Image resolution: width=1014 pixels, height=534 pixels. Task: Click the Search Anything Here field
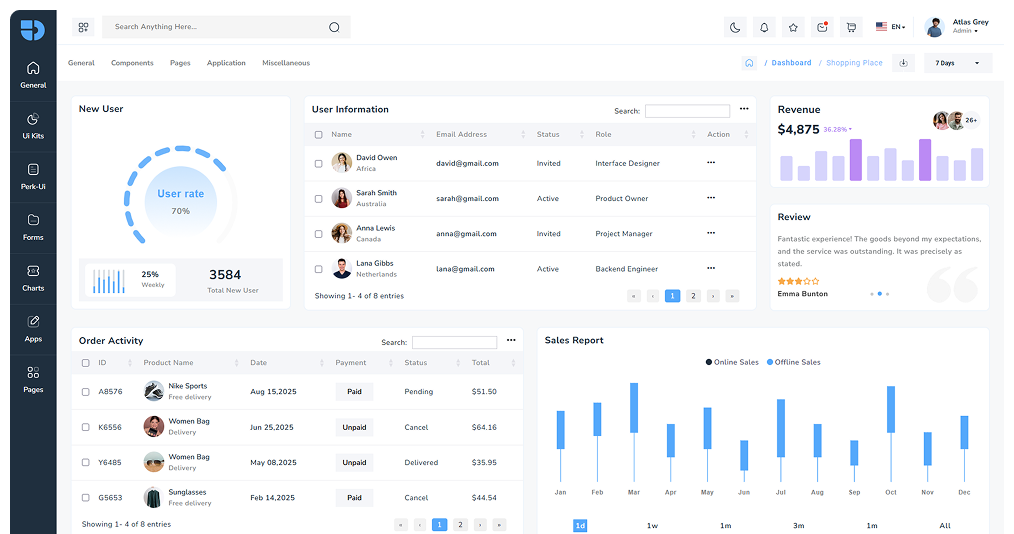coord(220,27)
